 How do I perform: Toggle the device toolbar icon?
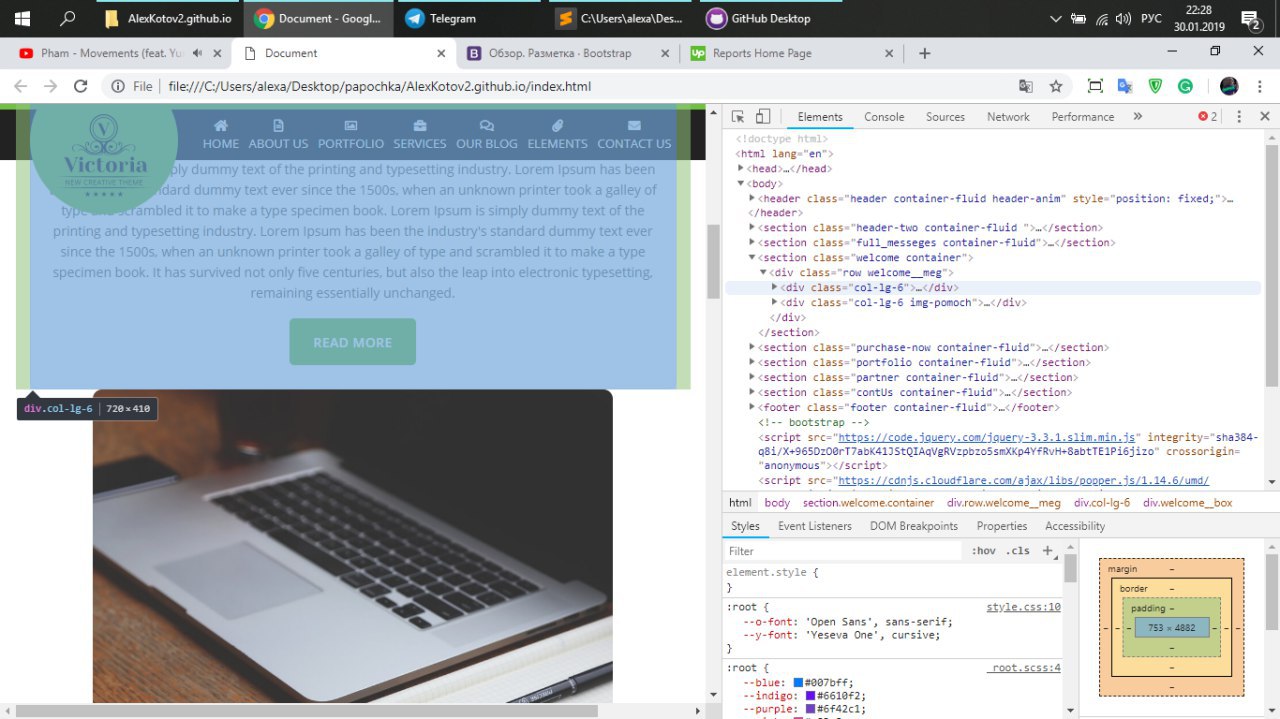click(x=762, y=117)
